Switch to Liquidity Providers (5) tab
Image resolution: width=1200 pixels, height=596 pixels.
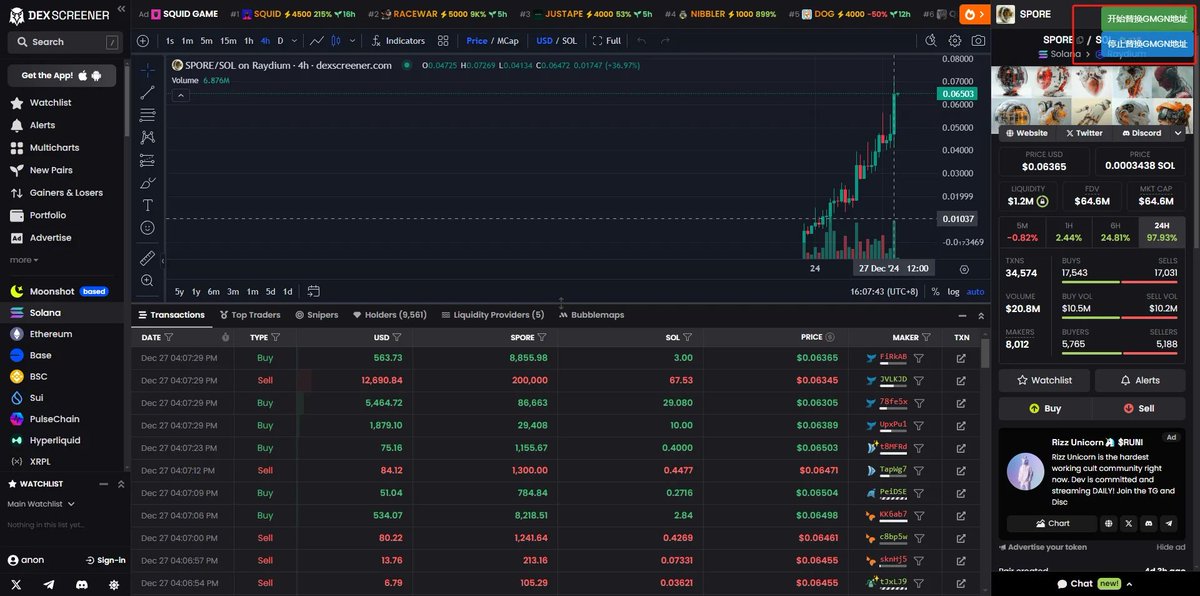(x=493, y=315)
